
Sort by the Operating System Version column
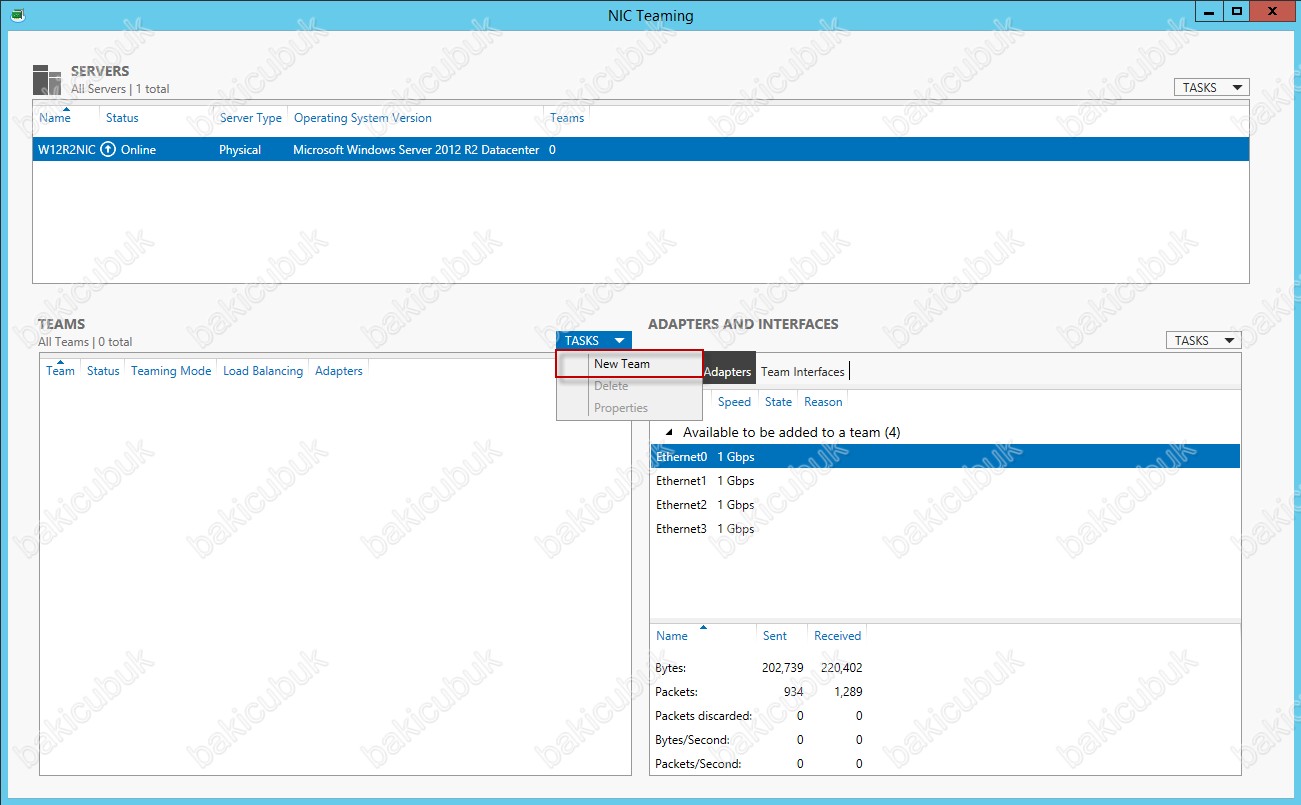coord(363,118)
